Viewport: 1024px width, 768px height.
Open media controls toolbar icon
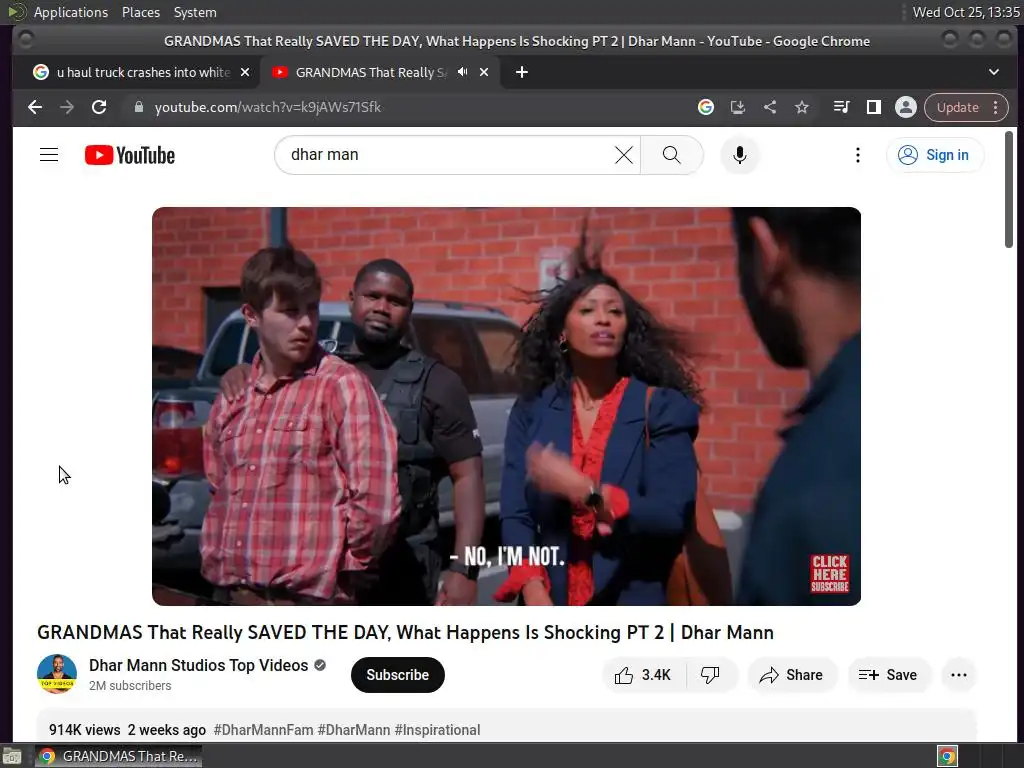click(841, 107)
